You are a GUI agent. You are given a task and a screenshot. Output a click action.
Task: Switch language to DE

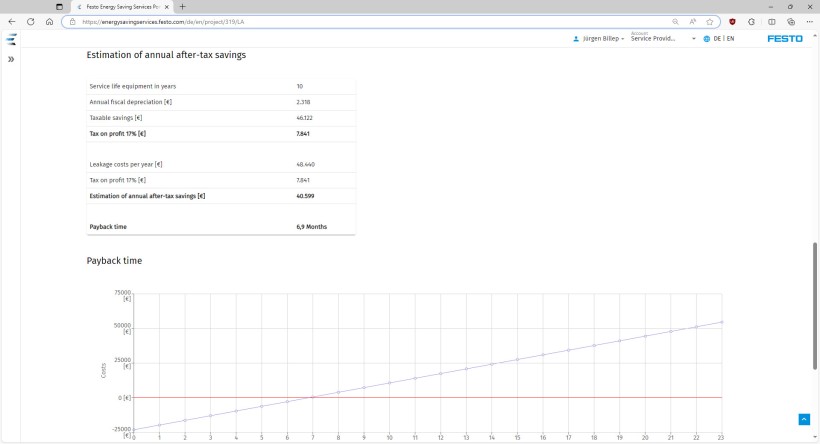click(x=717, y=39)
